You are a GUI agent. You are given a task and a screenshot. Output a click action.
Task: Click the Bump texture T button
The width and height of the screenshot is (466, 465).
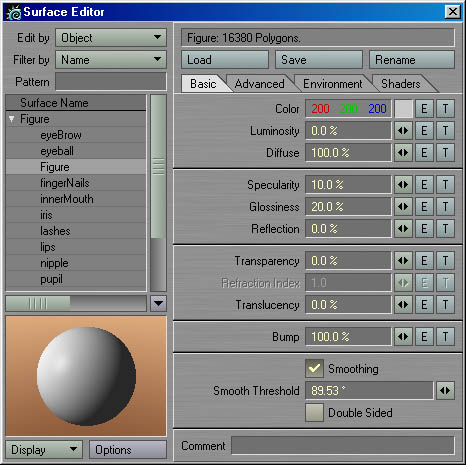coord(445,337)
